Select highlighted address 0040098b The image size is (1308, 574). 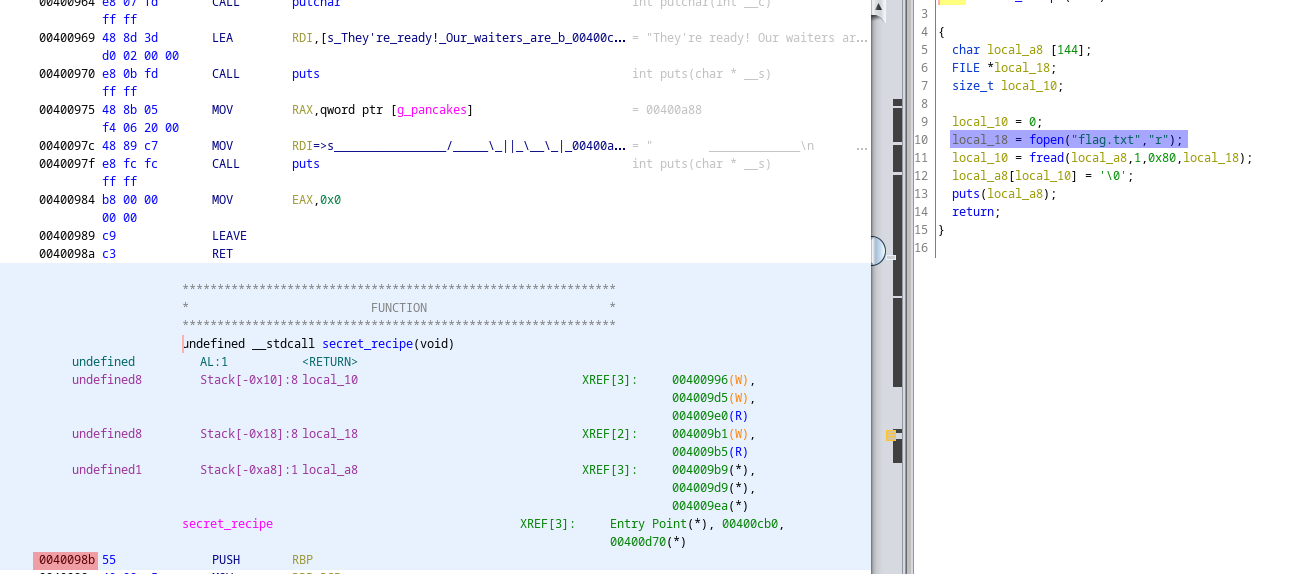65,560
